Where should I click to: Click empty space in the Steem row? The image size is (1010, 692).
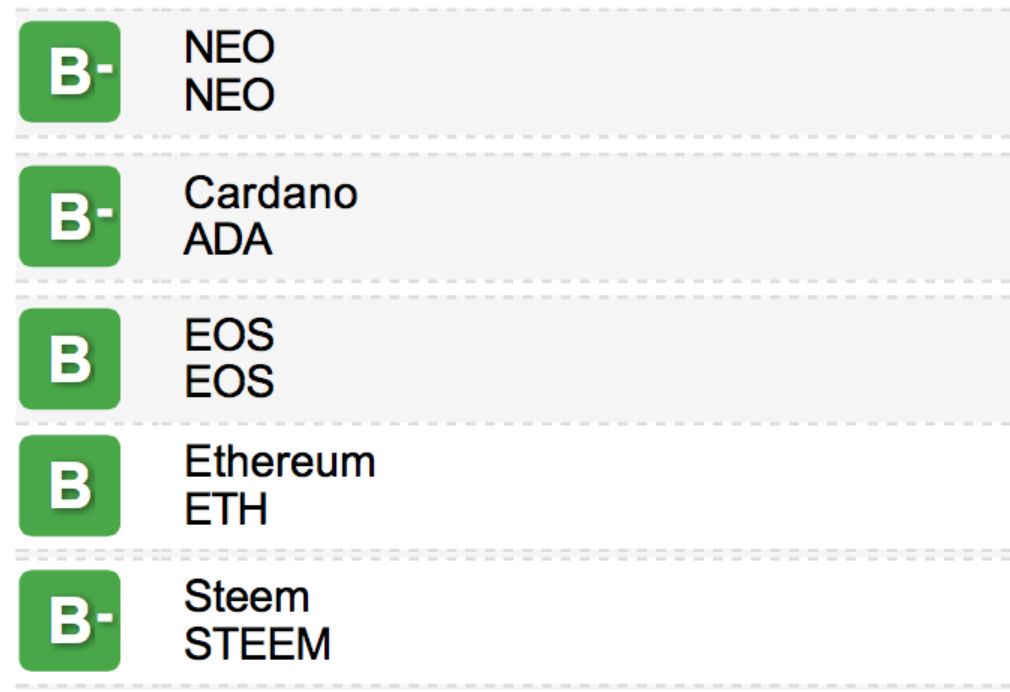650,620
